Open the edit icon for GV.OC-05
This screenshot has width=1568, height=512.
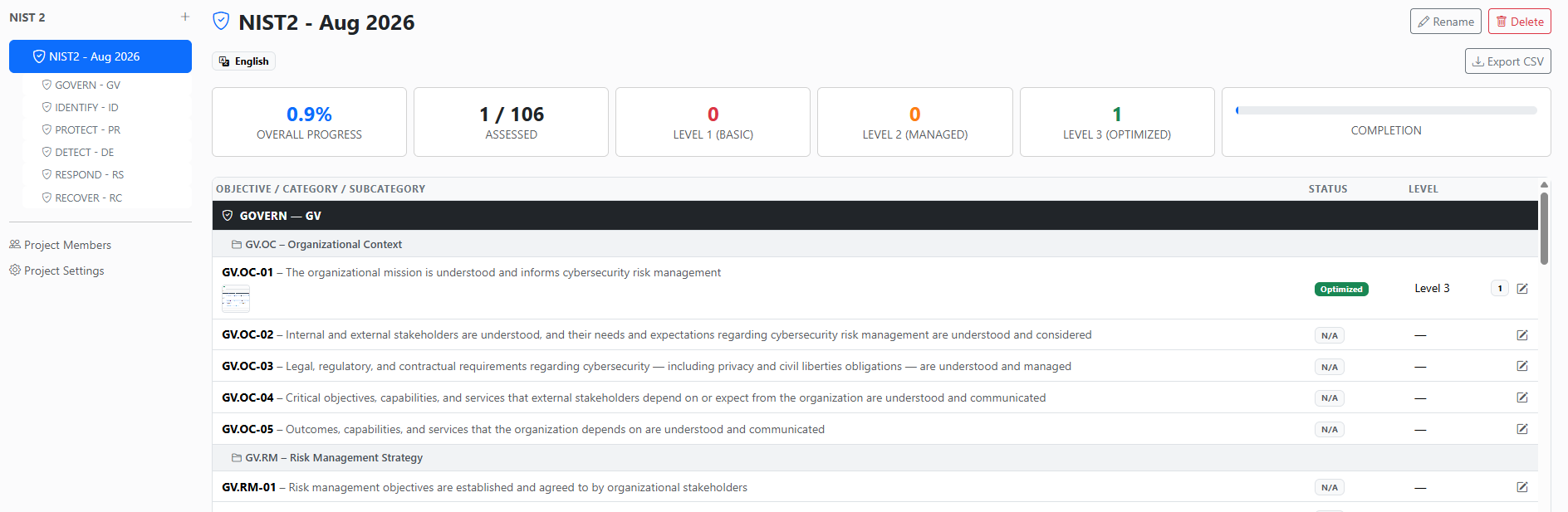click(1522, 429)
